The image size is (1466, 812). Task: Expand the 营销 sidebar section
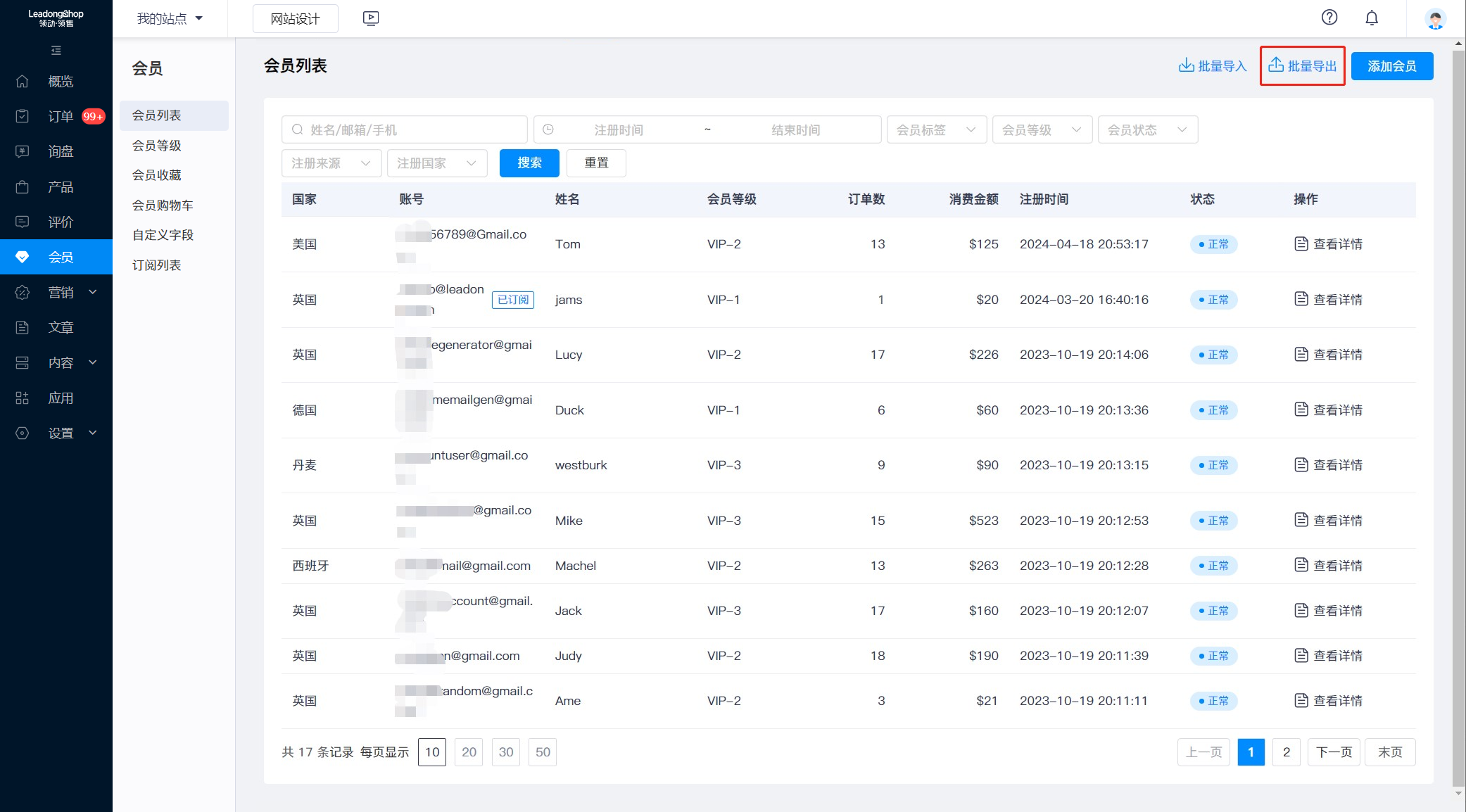60,293
